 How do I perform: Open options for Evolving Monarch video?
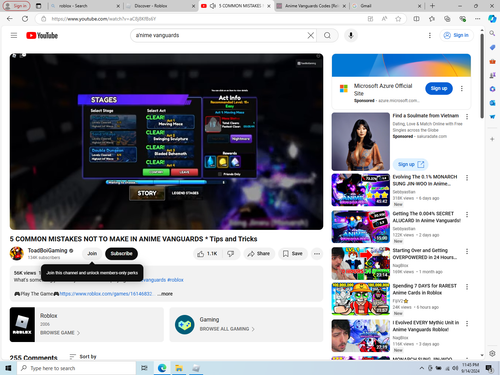(x=467, y=178)
